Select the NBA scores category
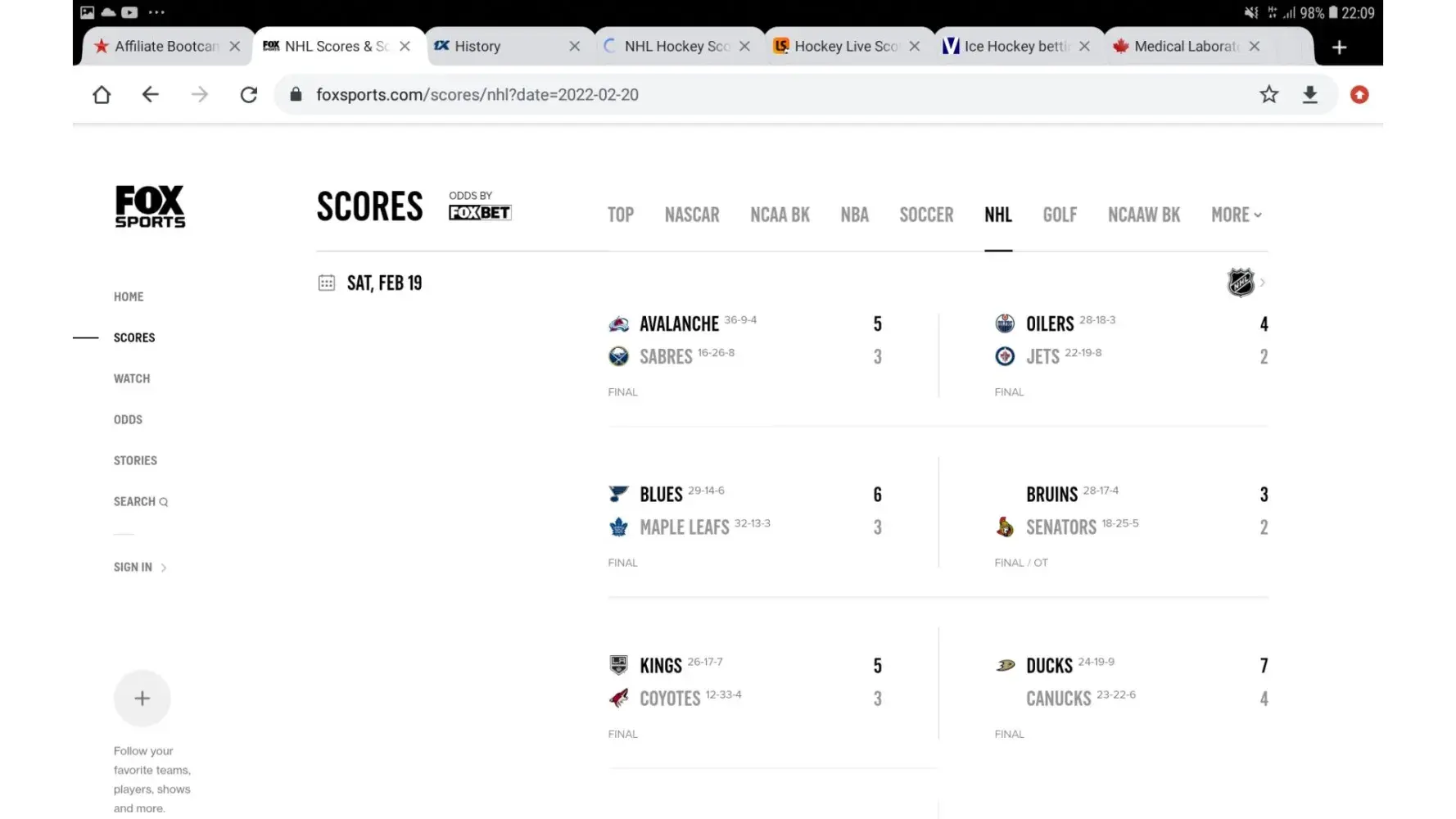 (x=854, y=215)
